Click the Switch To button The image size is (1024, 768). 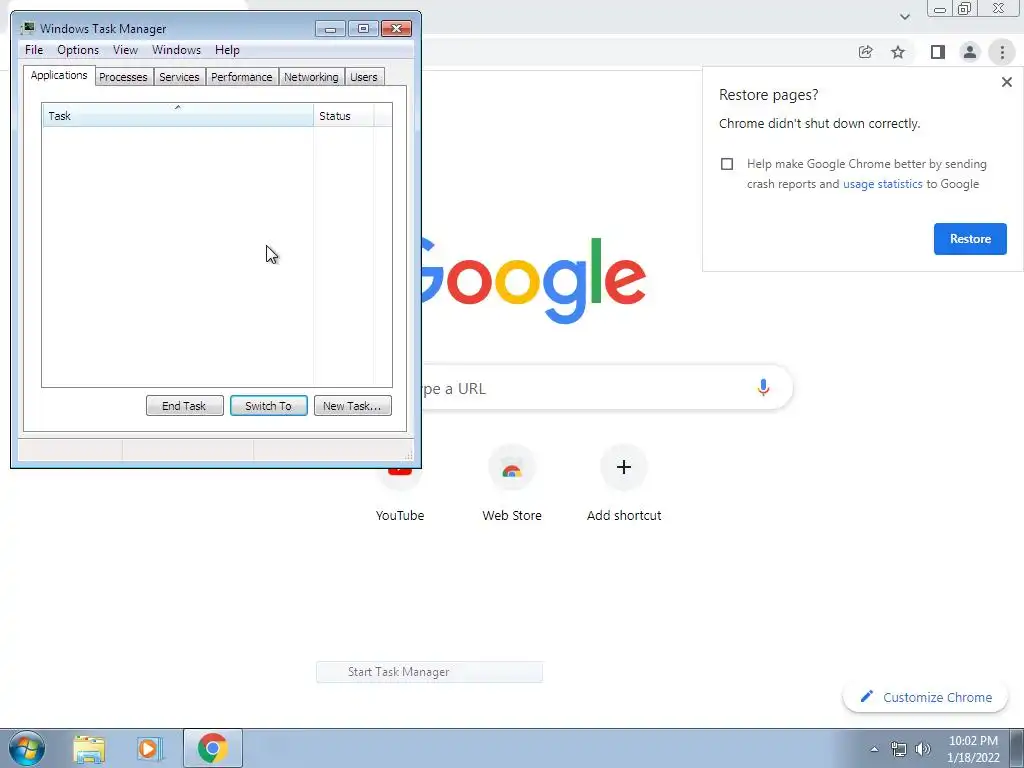tap(268, 406)
